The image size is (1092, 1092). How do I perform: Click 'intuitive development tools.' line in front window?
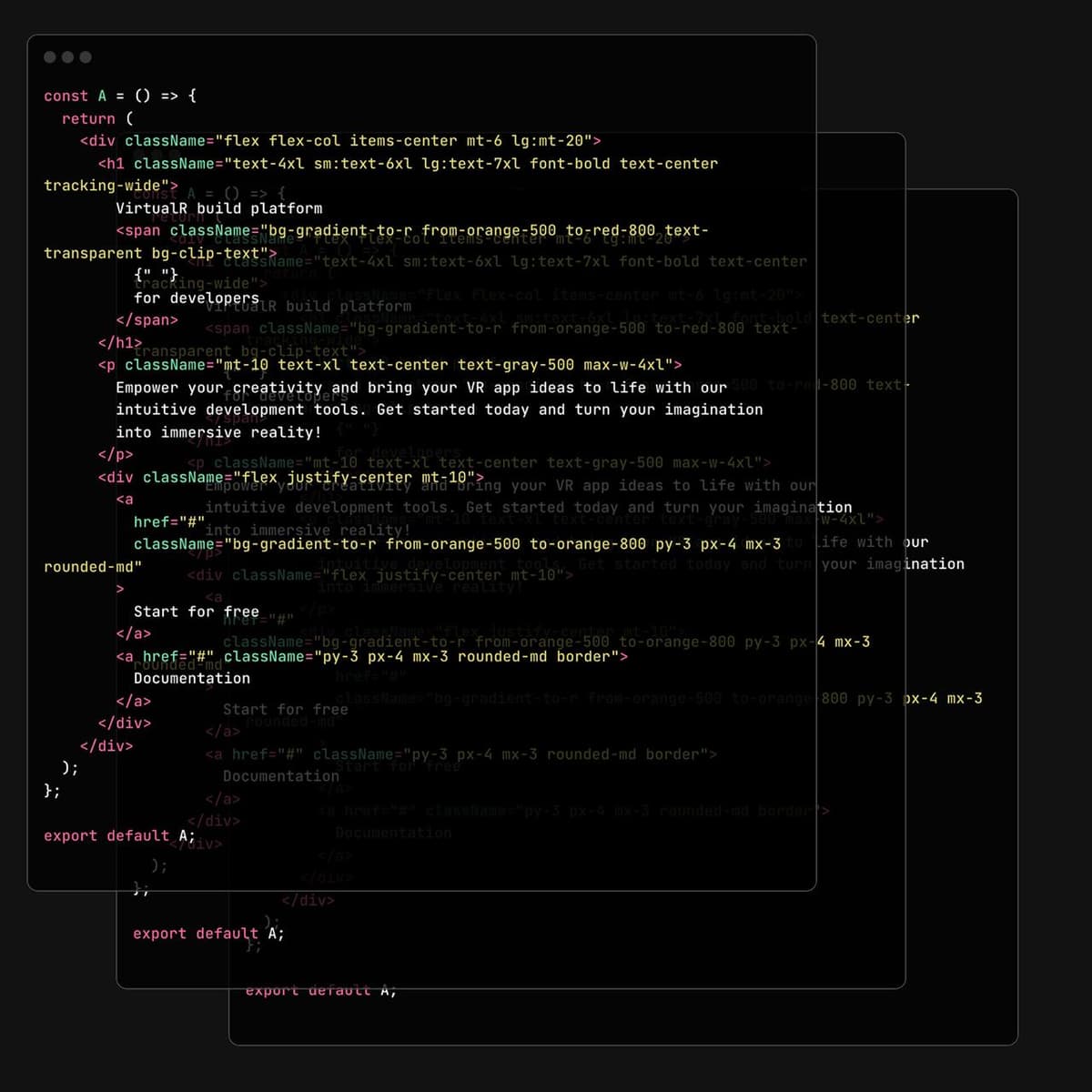click(x=440, y=409)
